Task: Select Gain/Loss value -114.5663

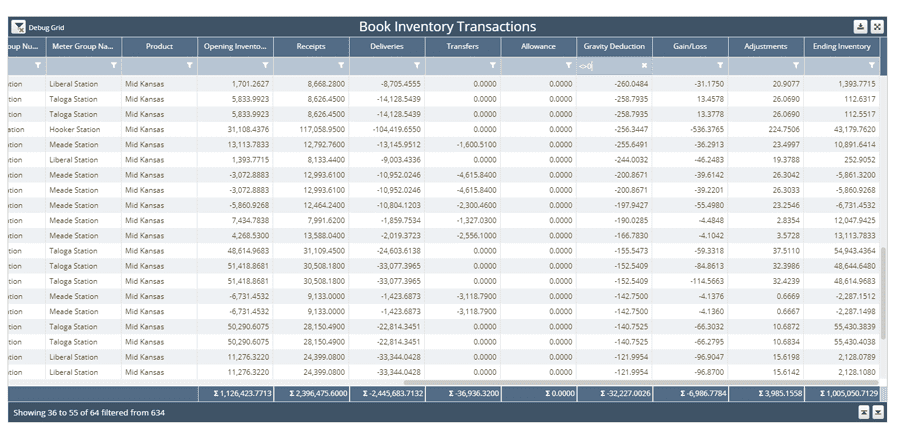Action: click(707, 281)
